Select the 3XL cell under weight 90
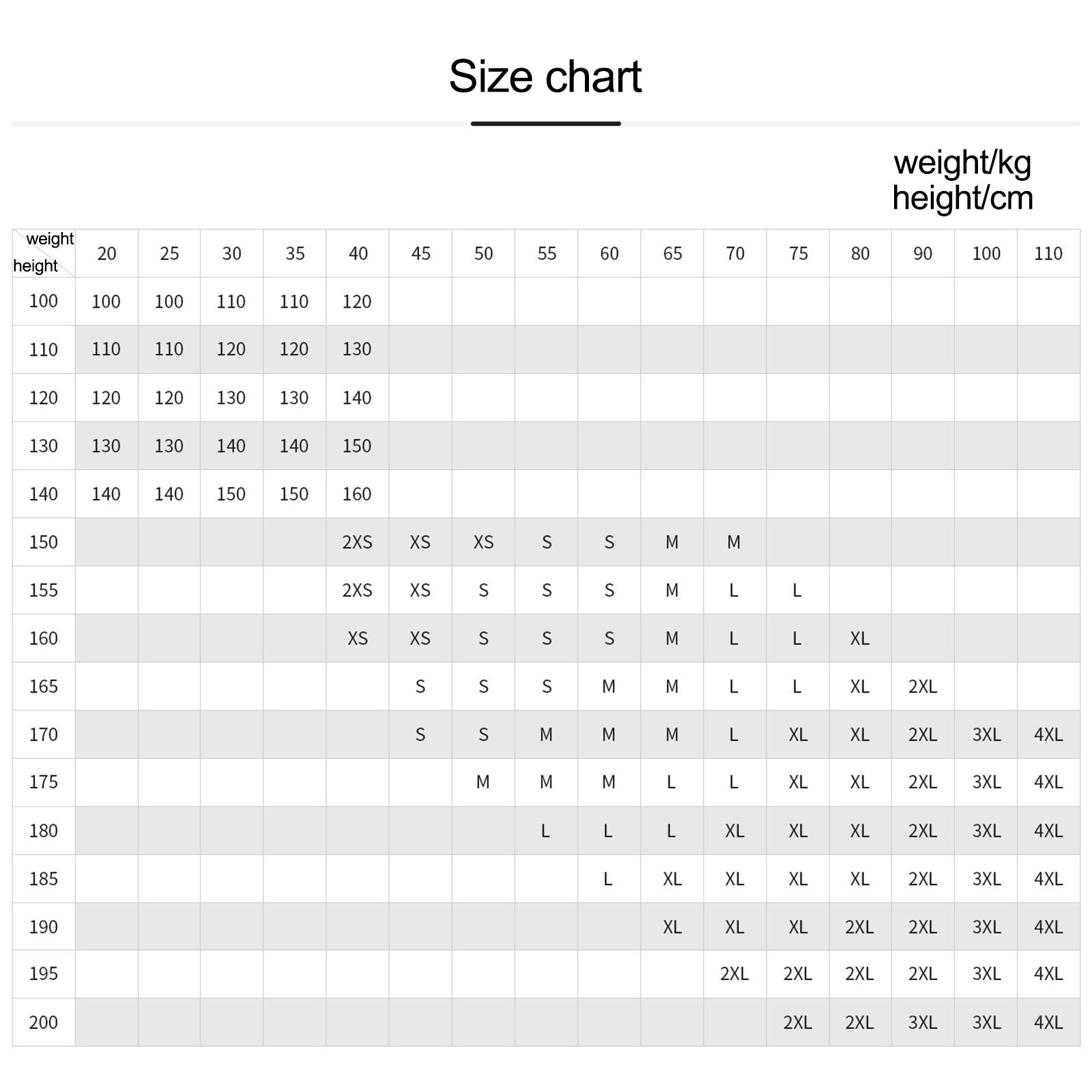This screenshot has height=1092, width=1092. [x=923, y=1022]
